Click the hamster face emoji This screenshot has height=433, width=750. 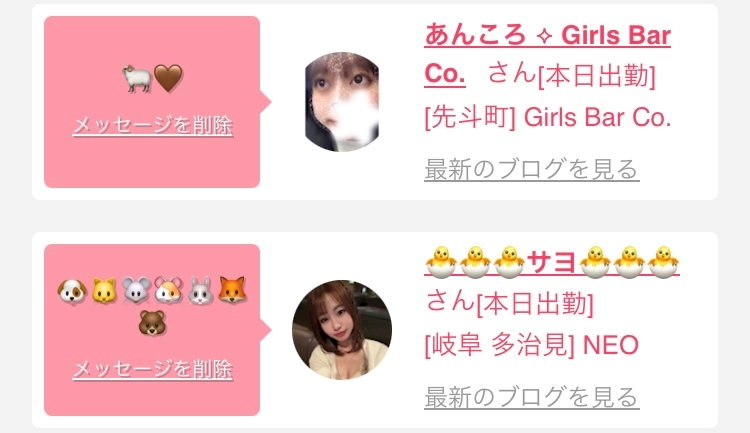coord(168,290)
